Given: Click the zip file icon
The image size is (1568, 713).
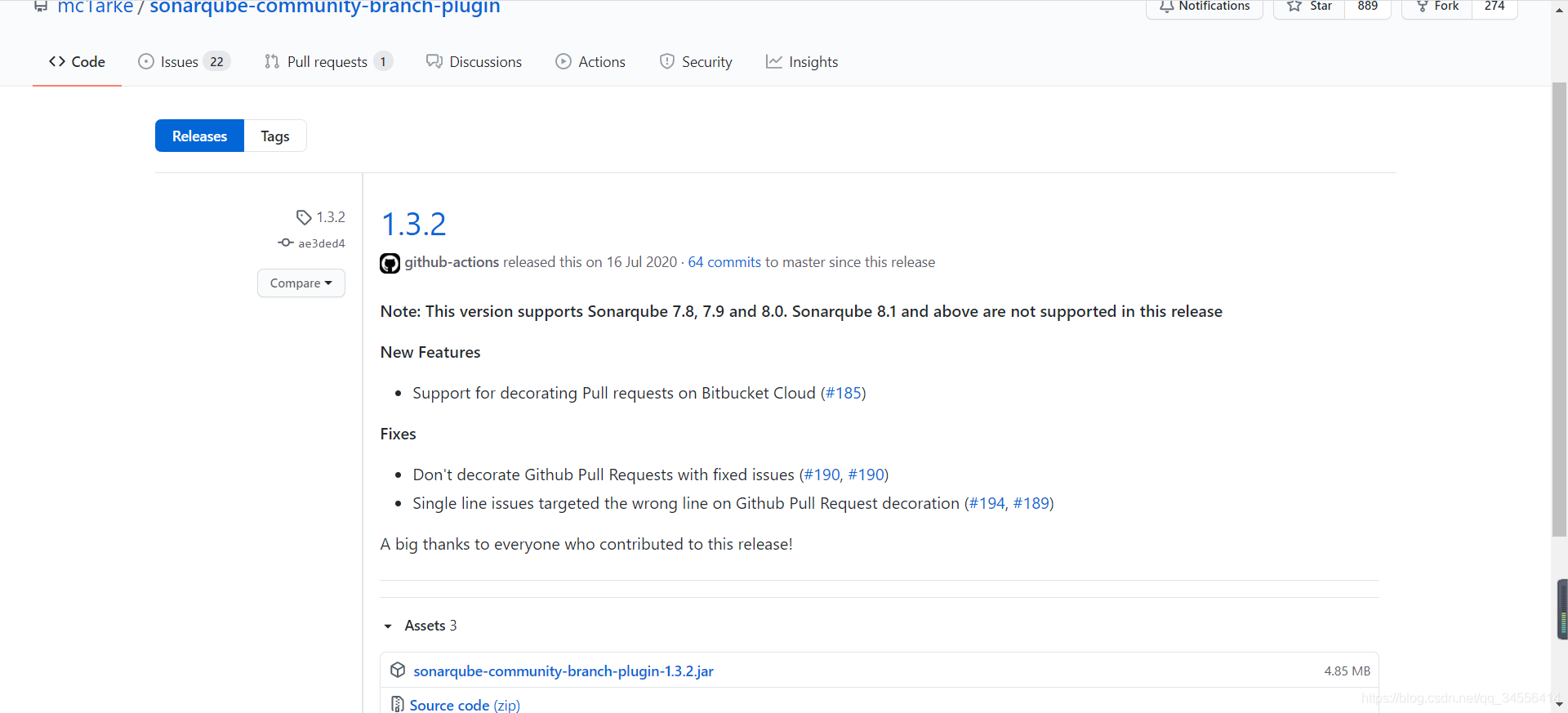Looking at the screenshot, I should point(397,704).
